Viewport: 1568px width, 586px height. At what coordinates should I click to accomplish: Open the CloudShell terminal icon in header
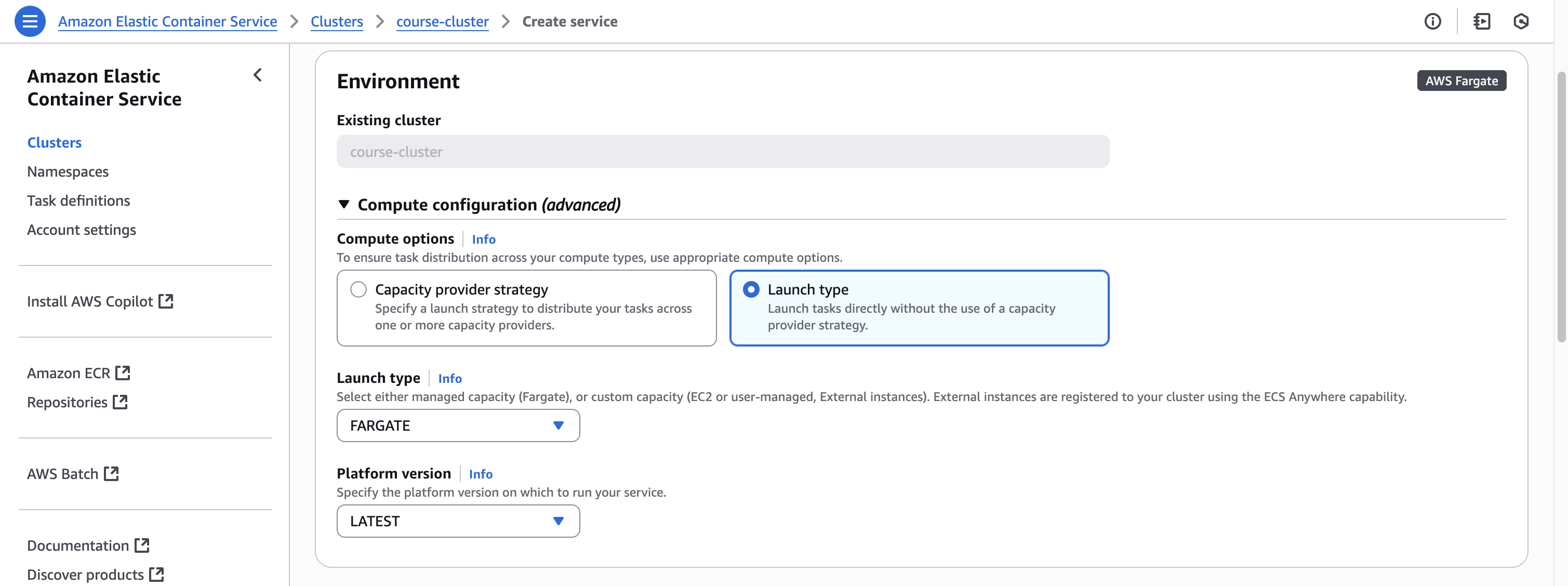pyautogui.click(x=1482, y=21)
